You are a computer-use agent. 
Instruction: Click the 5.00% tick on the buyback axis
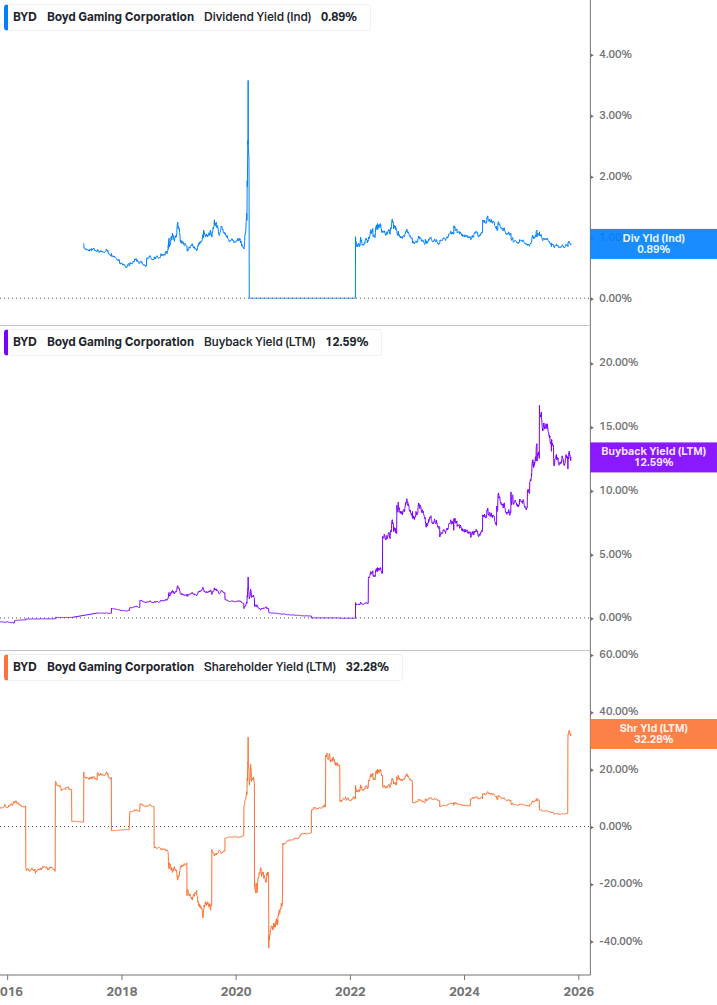[x=615, y=554]
